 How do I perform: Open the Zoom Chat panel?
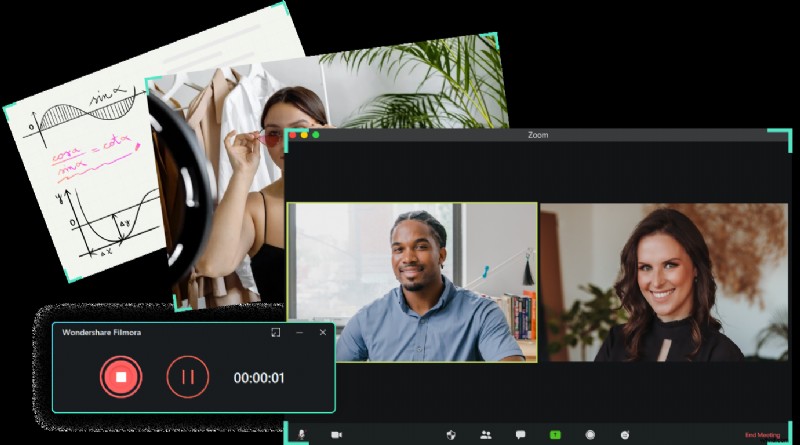pos(520,435)
